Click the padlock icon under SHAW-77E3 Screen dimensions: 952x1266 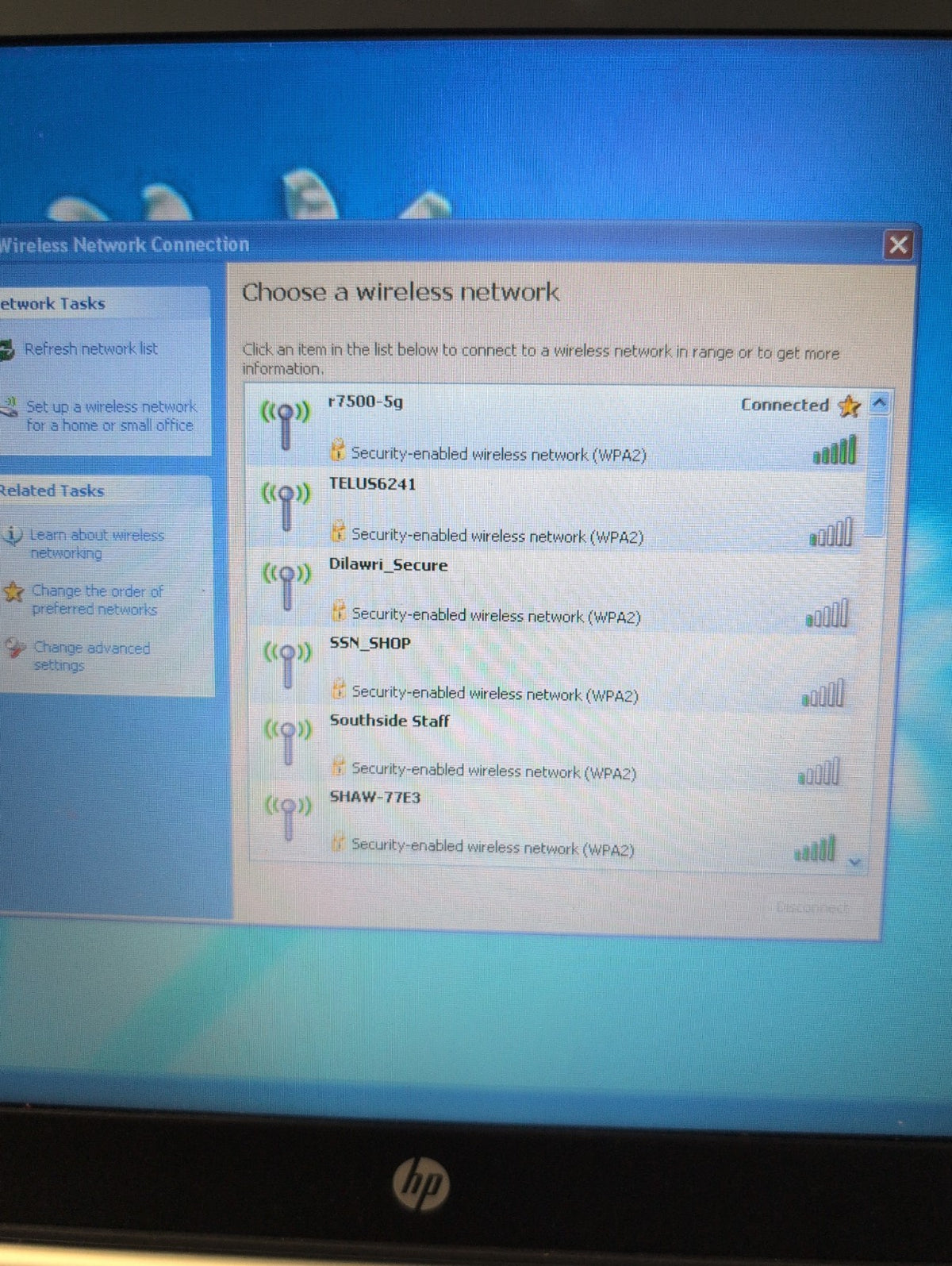[338, 842]
